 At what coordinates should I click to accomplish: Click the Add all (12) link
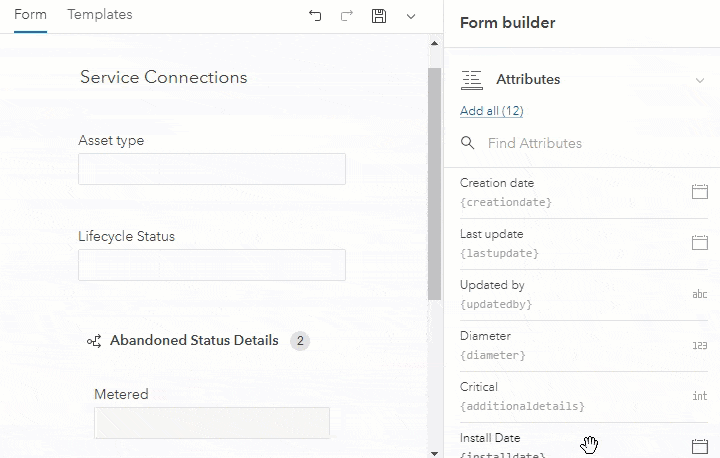click(x=491, y=111)
